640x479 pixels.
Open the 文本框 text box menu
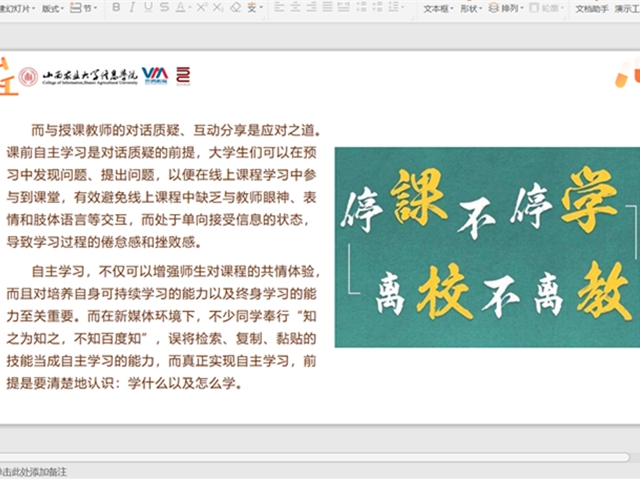438,8
